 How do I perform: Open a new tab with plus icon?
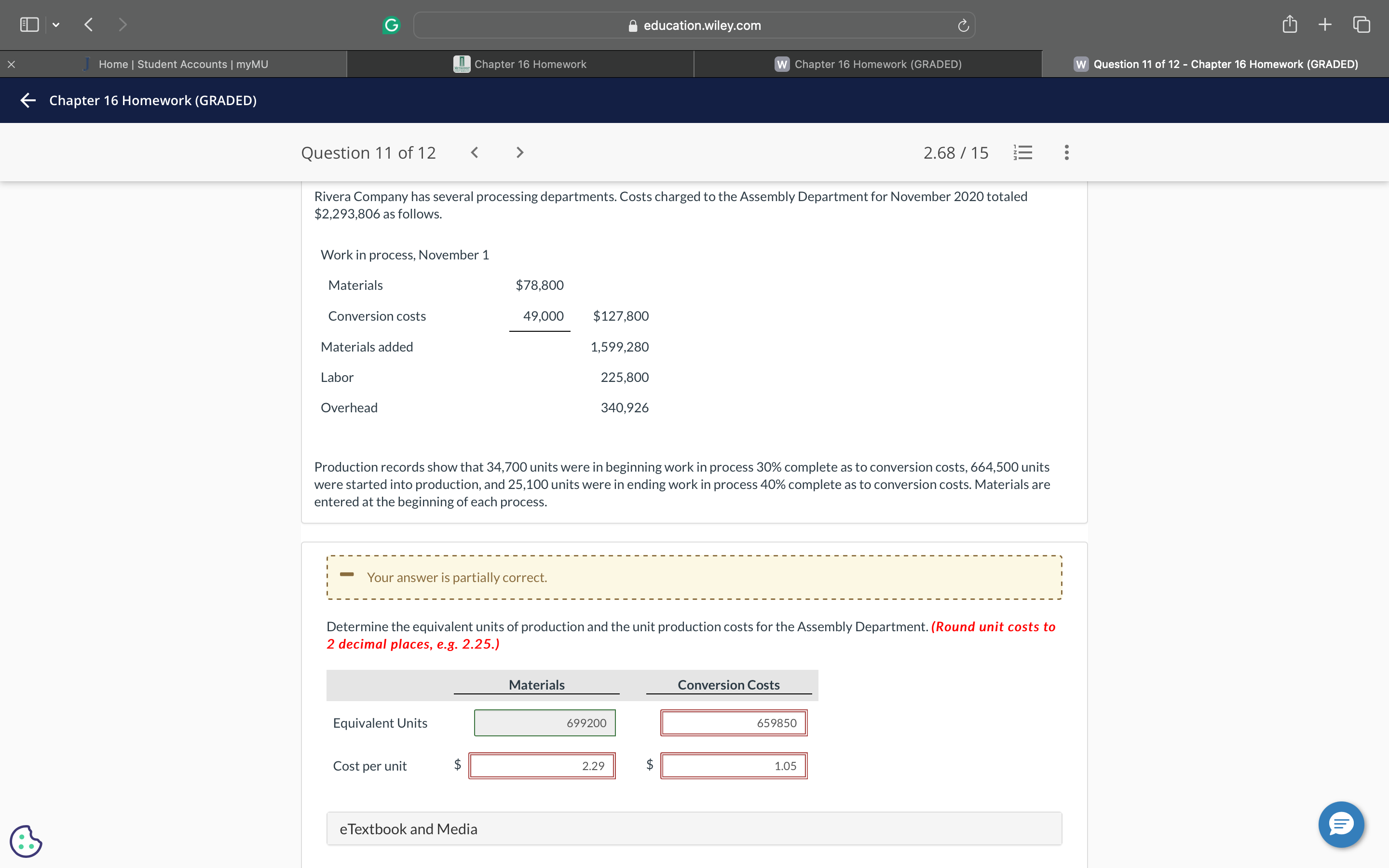point(1325,25)
